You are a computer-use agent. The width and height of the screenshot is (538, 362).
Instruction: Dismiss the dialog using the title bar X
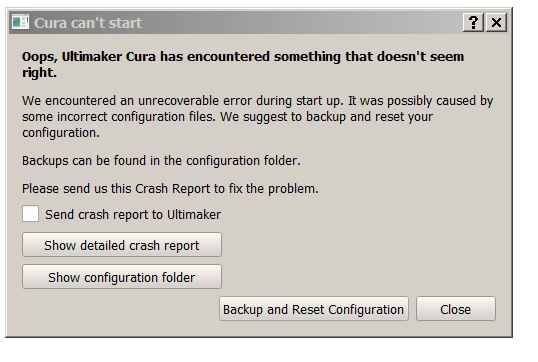click(x=496, y=23)
